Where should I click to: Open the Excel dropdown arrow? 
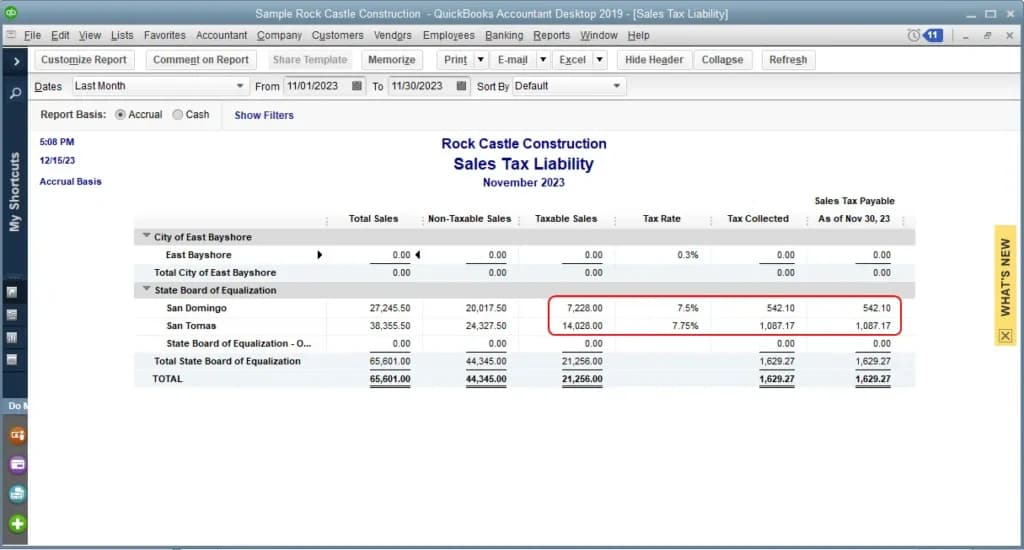(600, 59)
